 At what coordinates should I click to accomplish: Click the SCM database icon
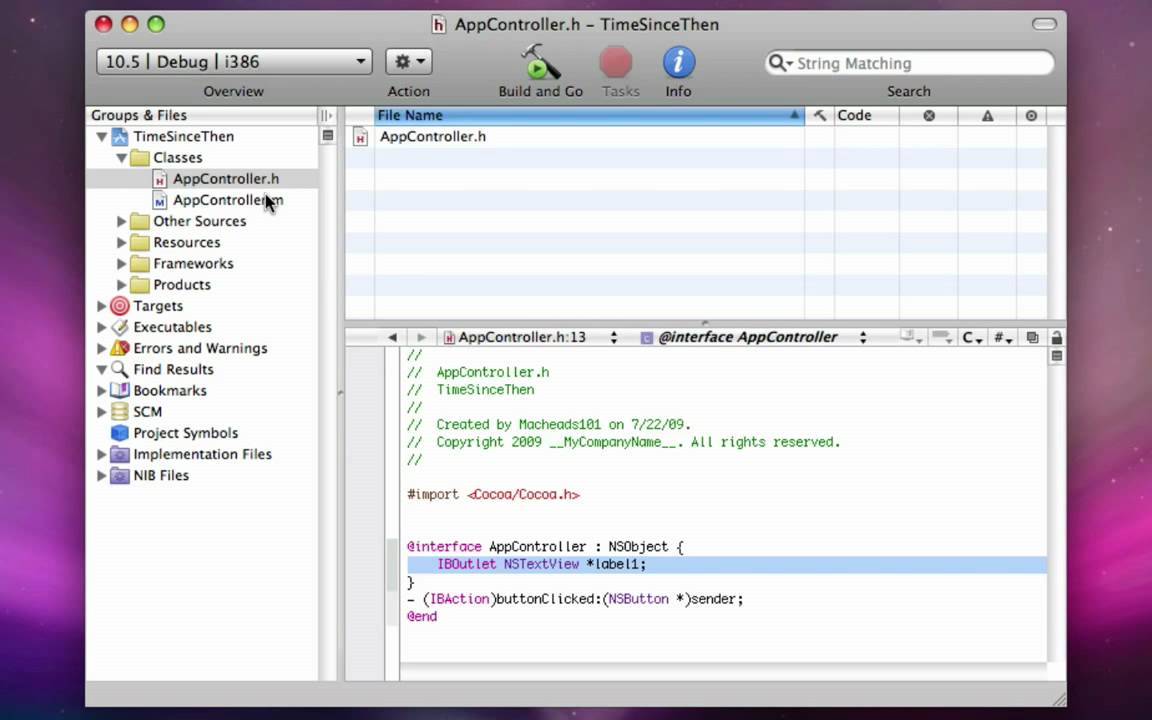(x=119, y=412)
